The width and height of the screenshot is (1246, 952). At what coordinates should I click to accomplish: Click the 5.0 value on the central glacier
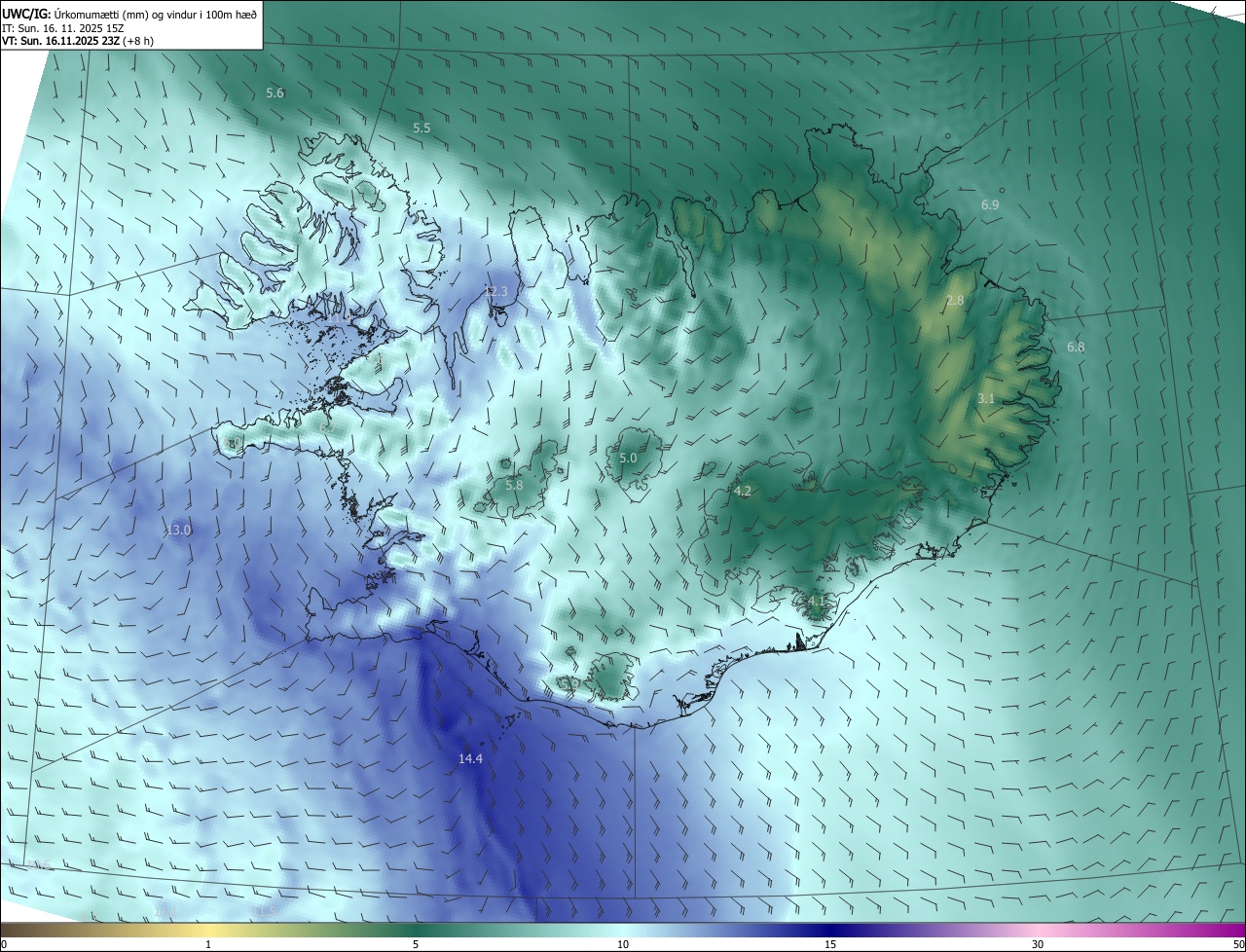628,458
